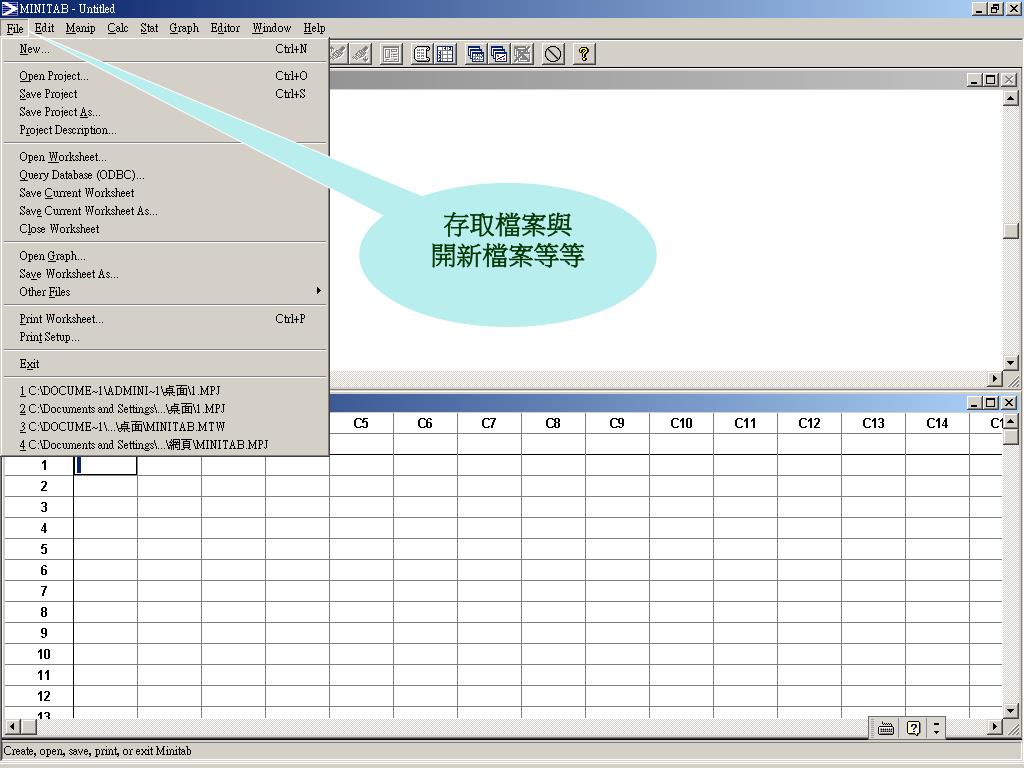Viewport: 1024px width, 768px height.
Task: Open the Stat menu
Action: (149, 28)
